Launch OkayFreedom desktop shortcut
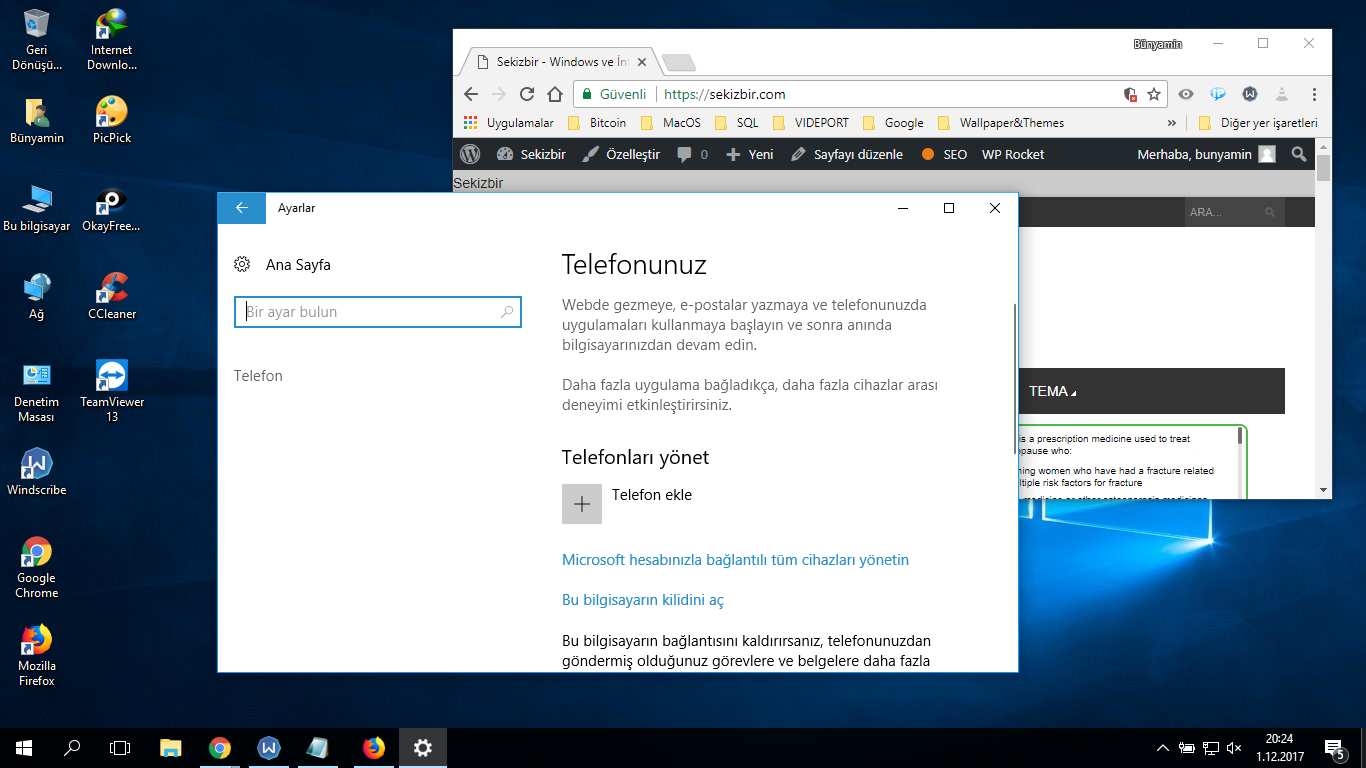 (112, 209)
